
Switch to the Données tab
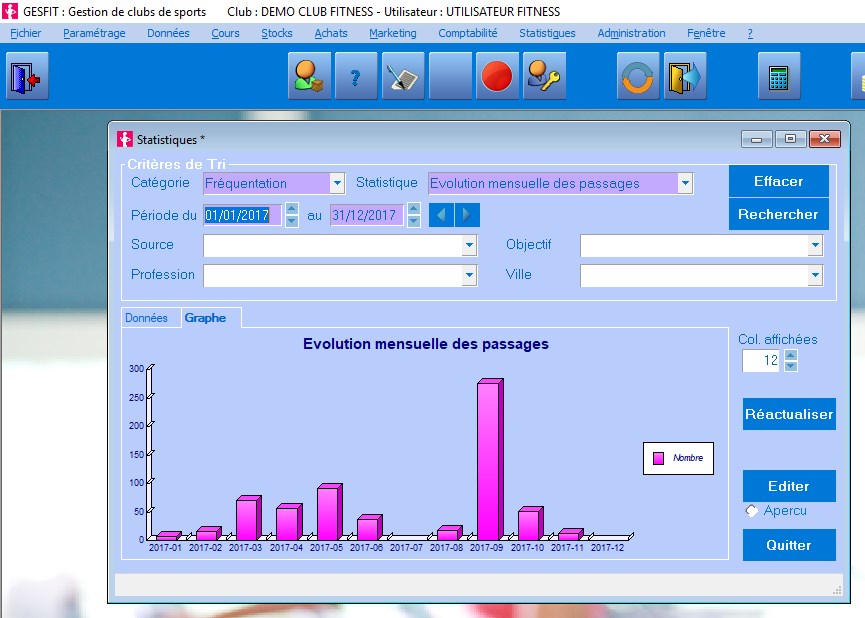click(x=146, y=318)
